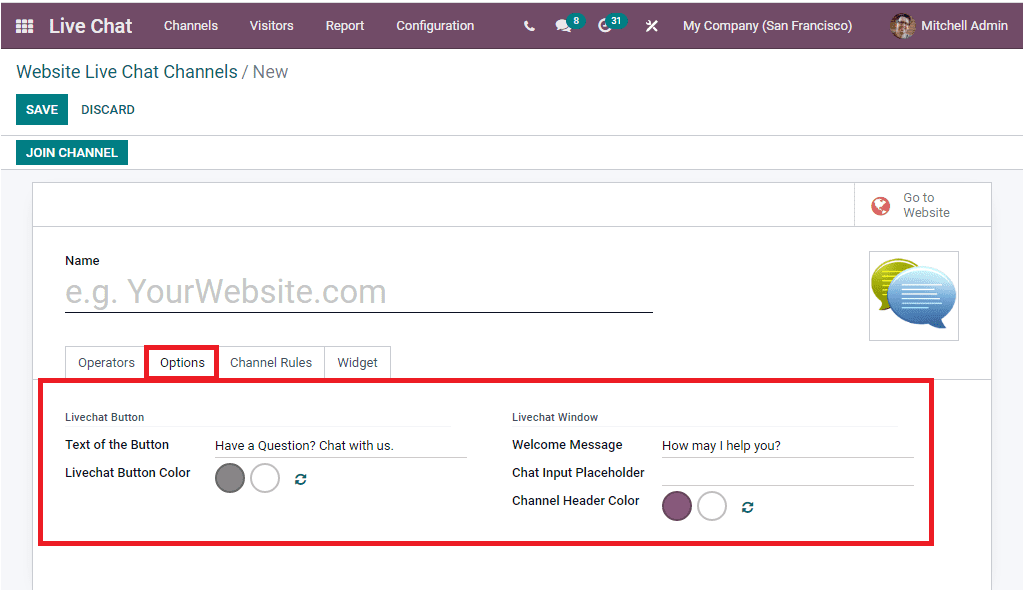Open Website Live Chat Channels breadcrumb link

coord(127,72)
